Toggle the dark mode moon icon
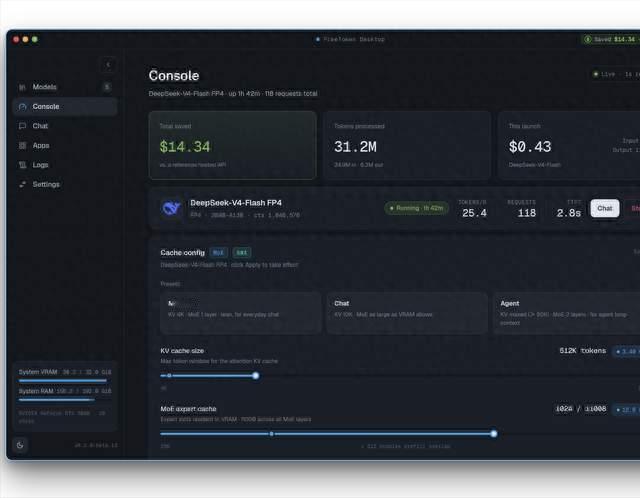The width and height of the screenshot is (640, 498). 20,445
